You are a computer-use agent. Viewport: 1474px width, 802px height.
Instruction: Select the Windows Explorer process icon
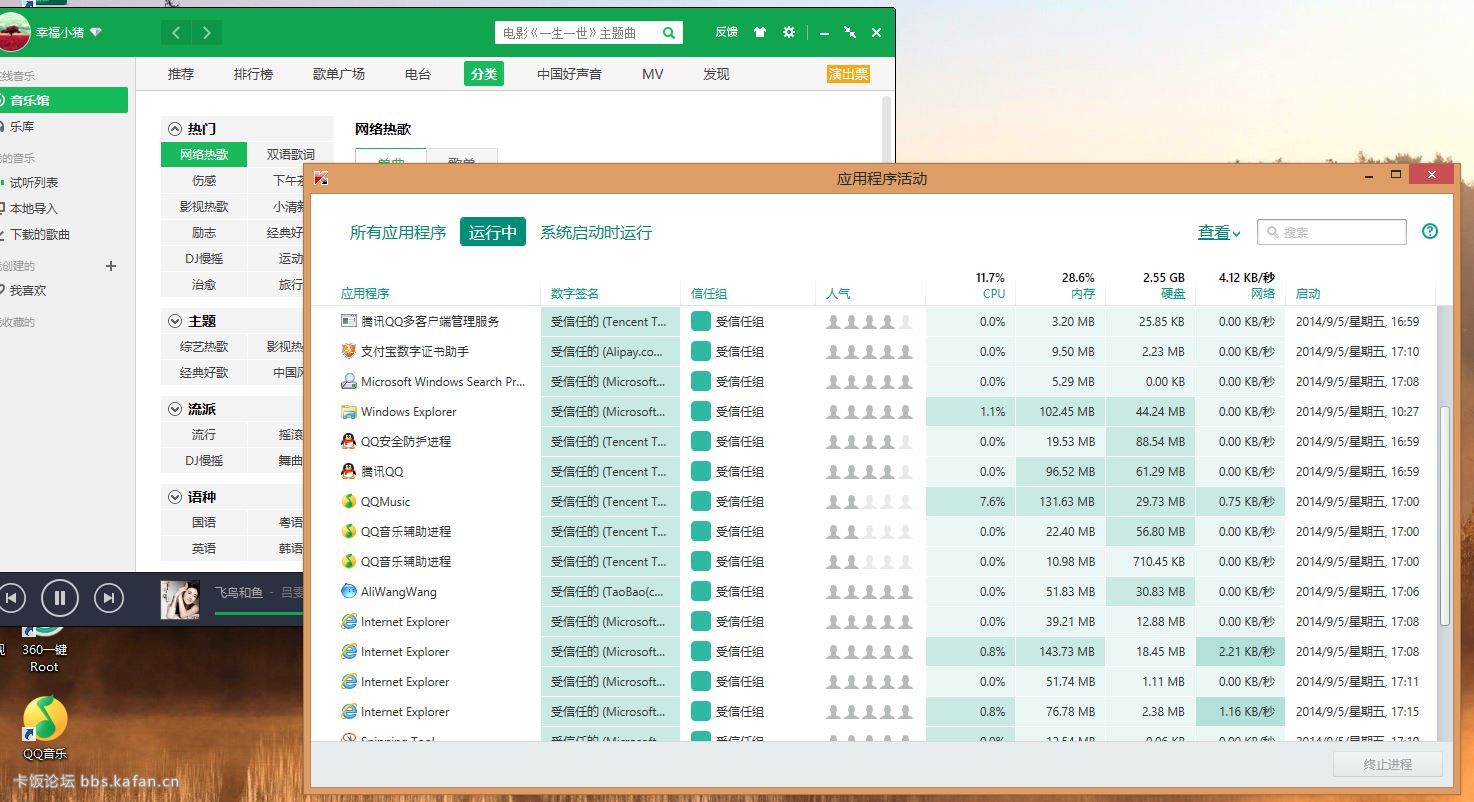pos(349,411)
